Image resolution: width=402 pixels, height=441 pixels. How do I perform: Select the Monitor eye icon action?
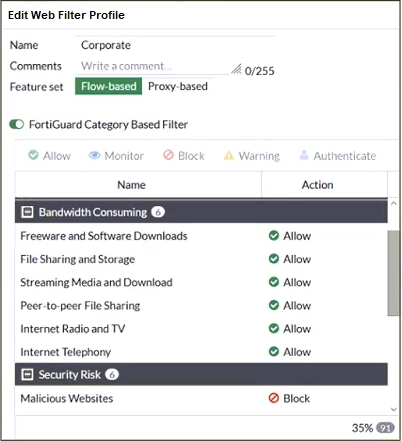(x=94, y=155)
